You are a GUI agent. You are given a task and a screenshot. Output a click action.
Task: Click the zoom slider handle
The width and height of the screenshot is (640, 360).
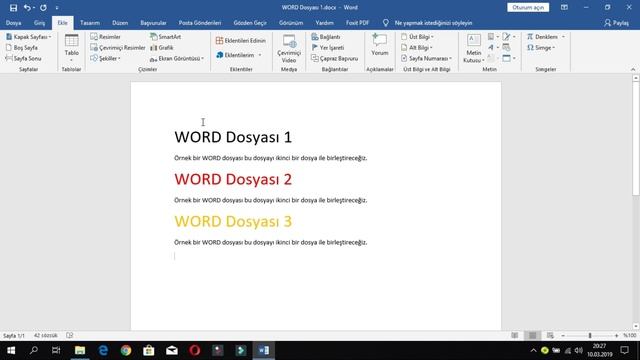point(590,336)
